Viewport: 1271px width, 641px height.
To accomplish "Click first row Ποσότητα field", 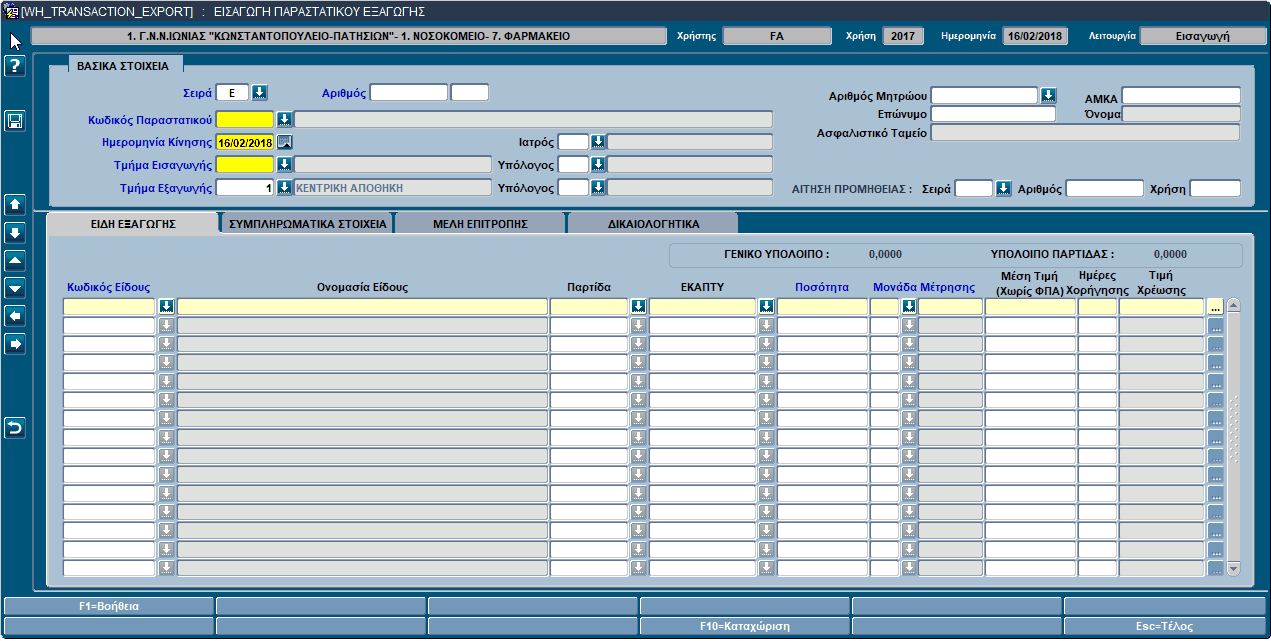I will [823, 307].
